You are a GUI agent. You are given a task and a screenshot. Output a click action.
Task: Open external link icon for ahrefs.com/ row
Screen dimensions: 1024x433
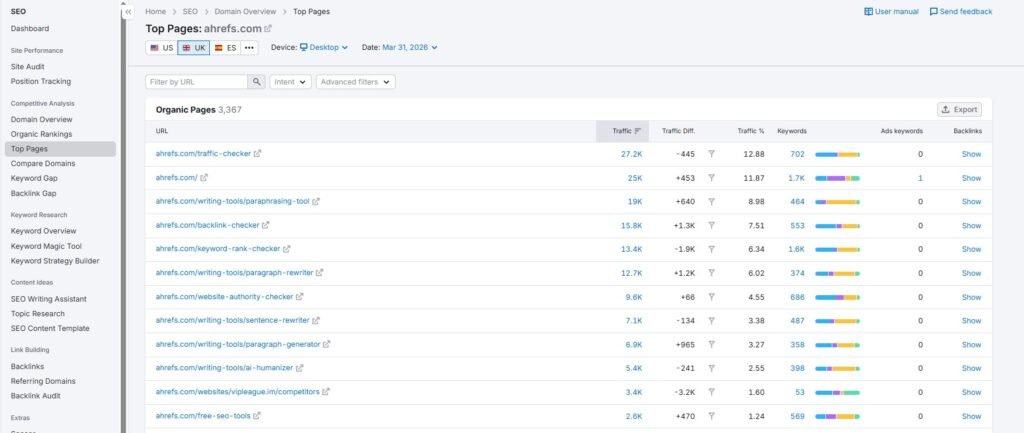pos(204,177)
